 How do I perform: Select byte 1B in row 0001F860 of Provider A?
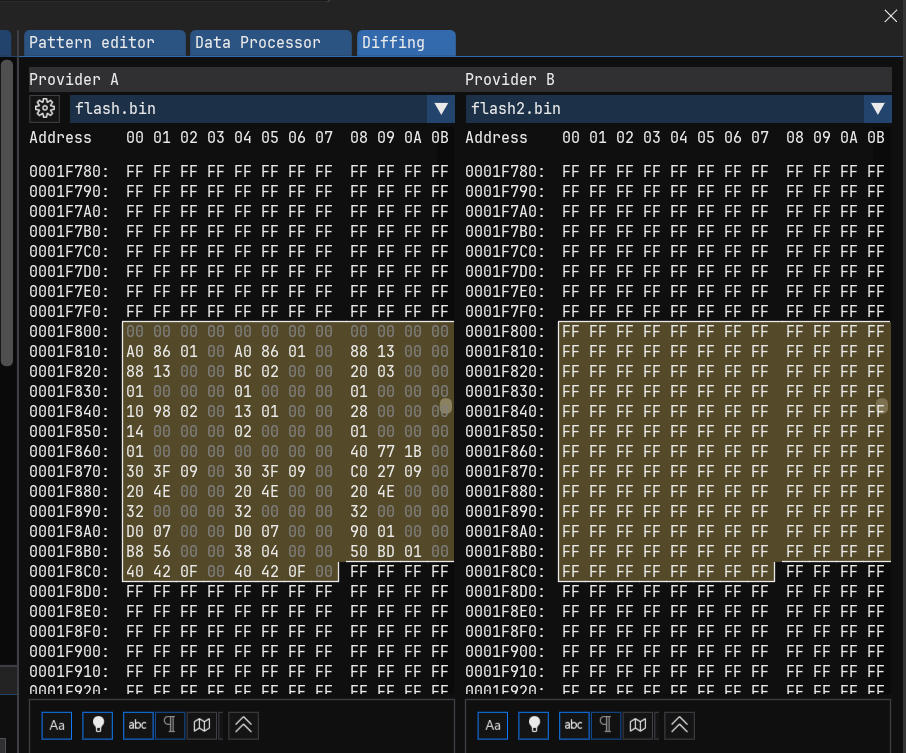point(413,451)
